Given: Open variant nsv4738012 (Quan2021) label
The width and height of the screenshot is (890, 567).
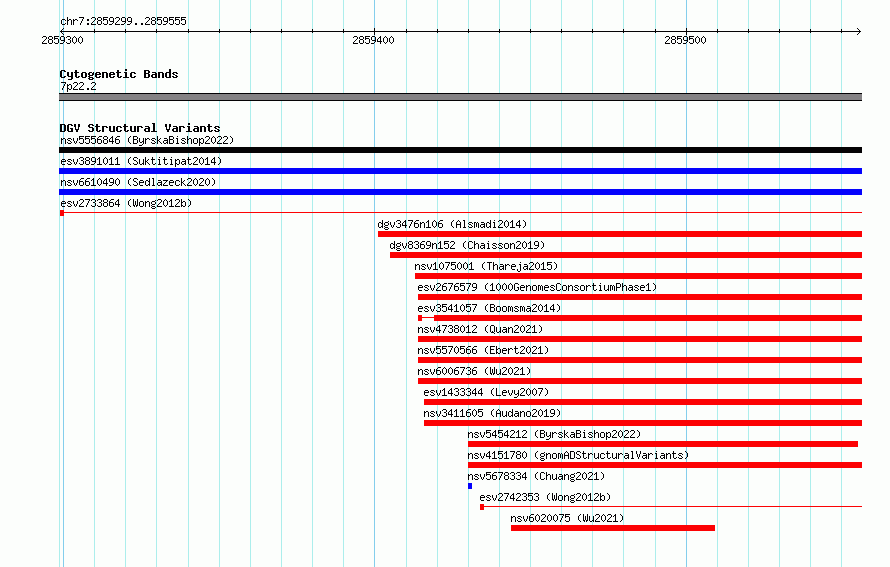Looking at the screenshot, I should pos(480,329).
